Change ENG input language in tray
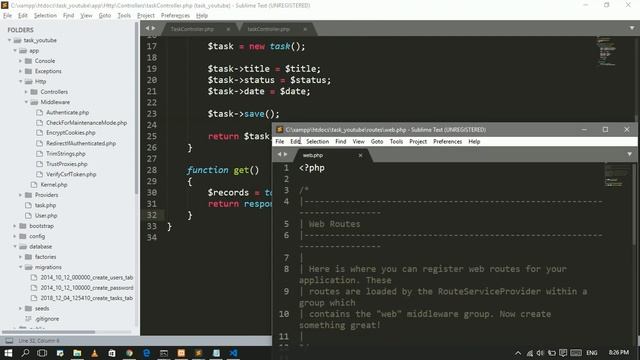The height and width of the screenshot is (360, 640). tap(592, 353)
